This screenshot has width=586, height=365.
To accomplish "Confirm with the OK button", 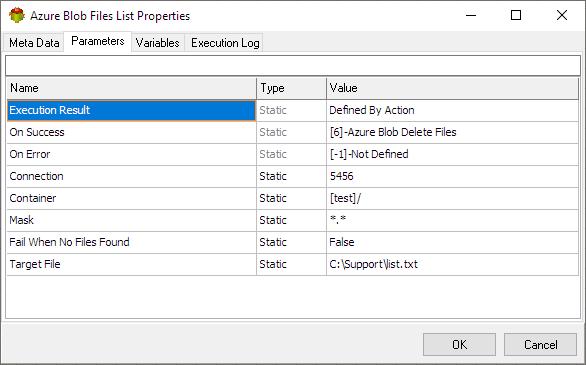I will point(459,344).
